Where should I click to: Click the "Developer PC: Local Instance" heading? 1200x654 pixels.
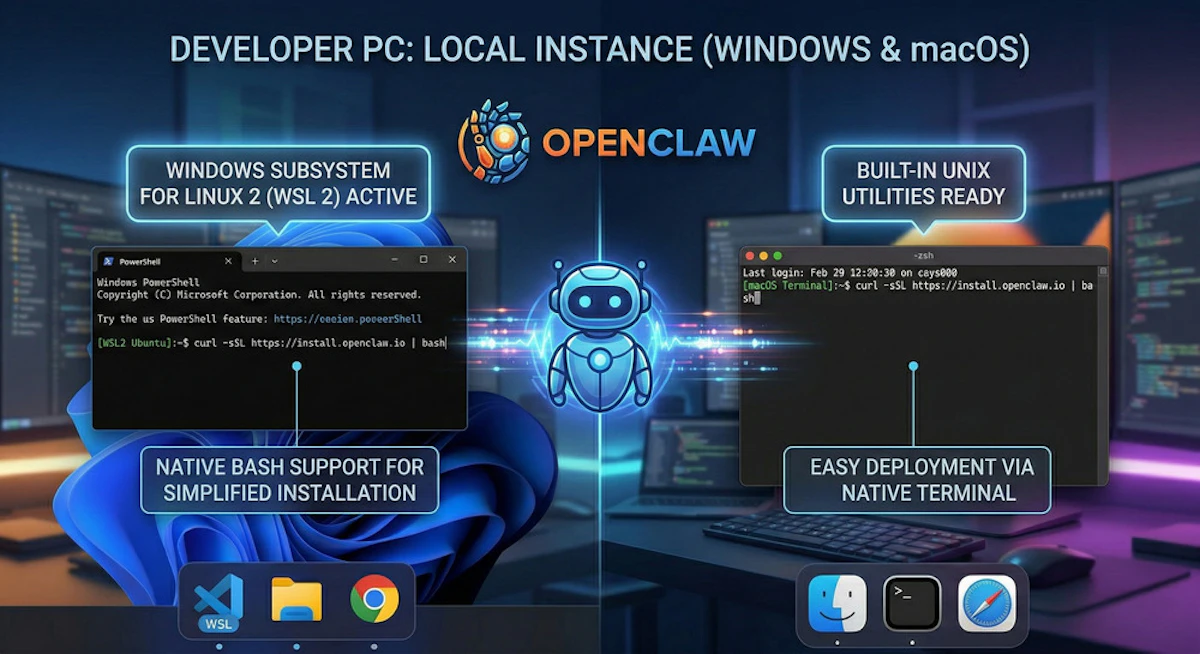click(x=600, y=51)
